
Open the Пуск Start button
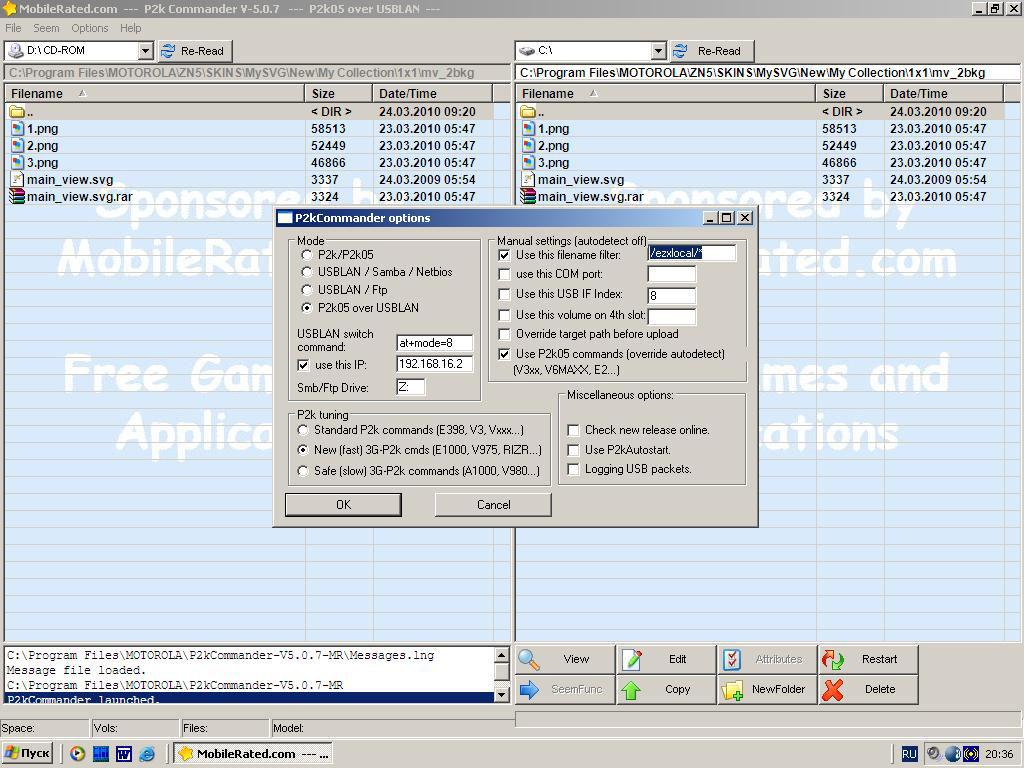tap(27, 754)
